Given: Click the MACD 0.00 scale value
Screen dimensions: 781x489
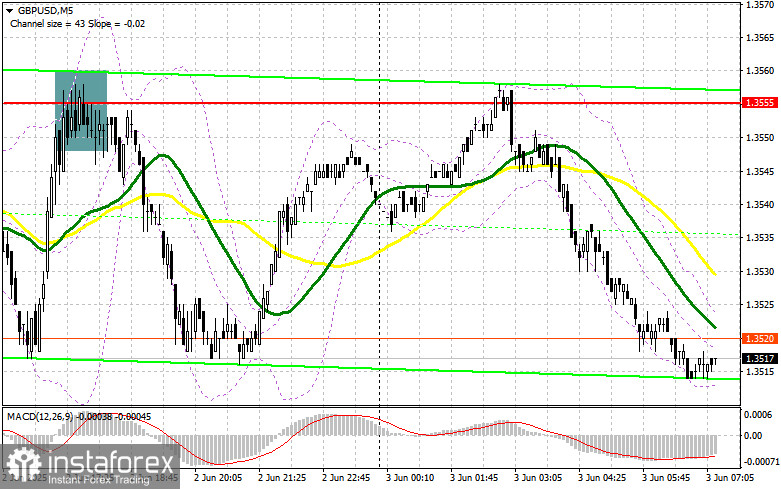Looking at the screenshot, I should pos(753,435).
